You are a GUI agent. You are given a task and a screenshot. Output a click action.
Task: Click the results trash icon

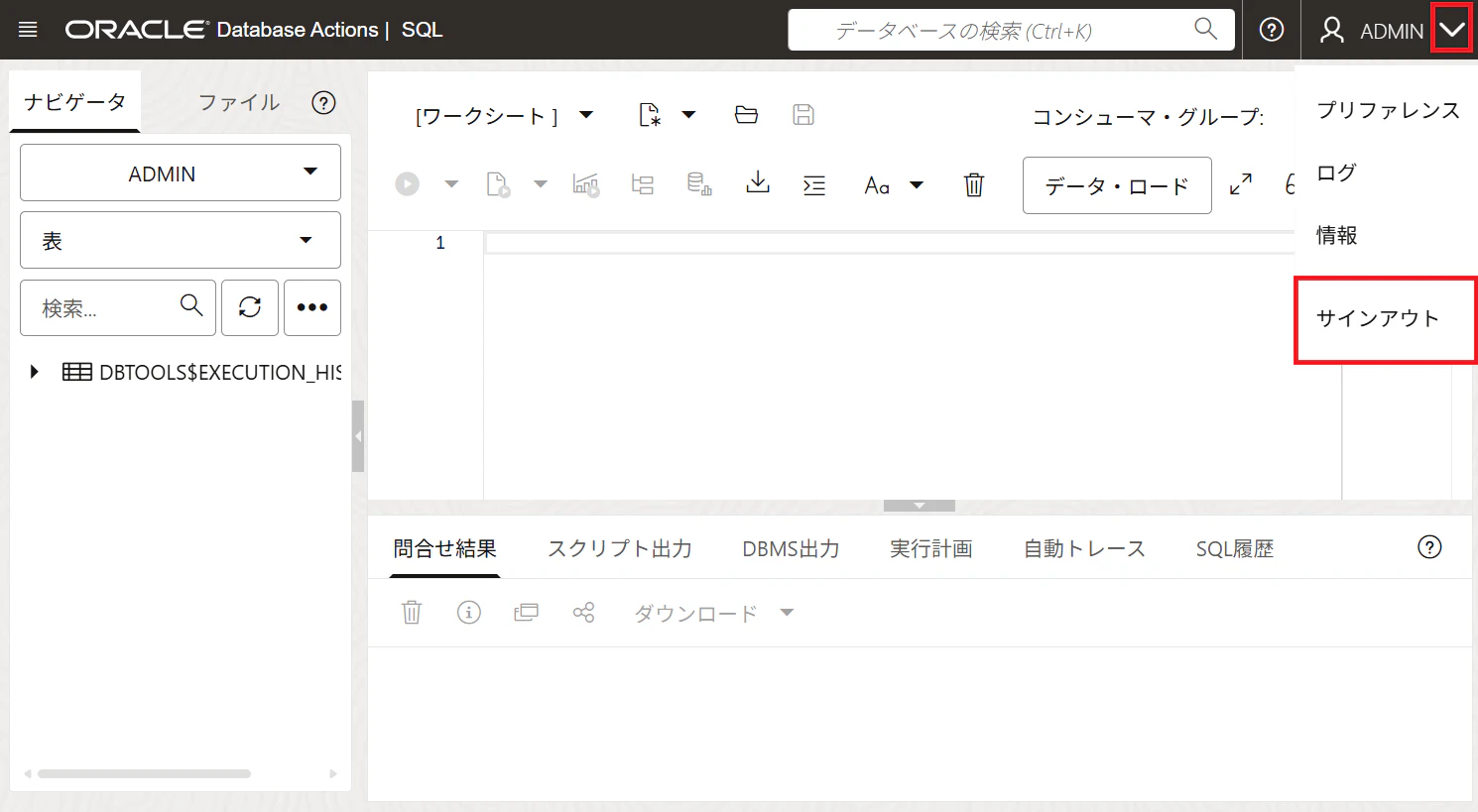point(412,613)
